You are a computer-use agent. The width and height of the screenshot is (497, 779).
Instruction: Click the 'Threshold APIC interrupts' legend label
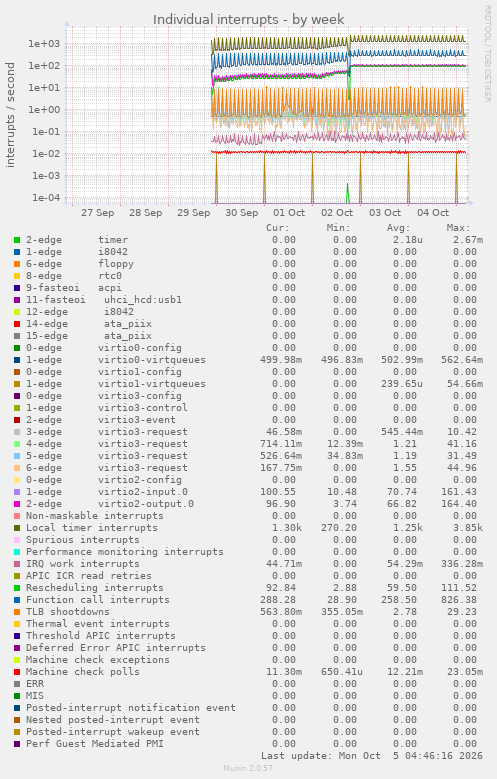click(x=101, y=635)
